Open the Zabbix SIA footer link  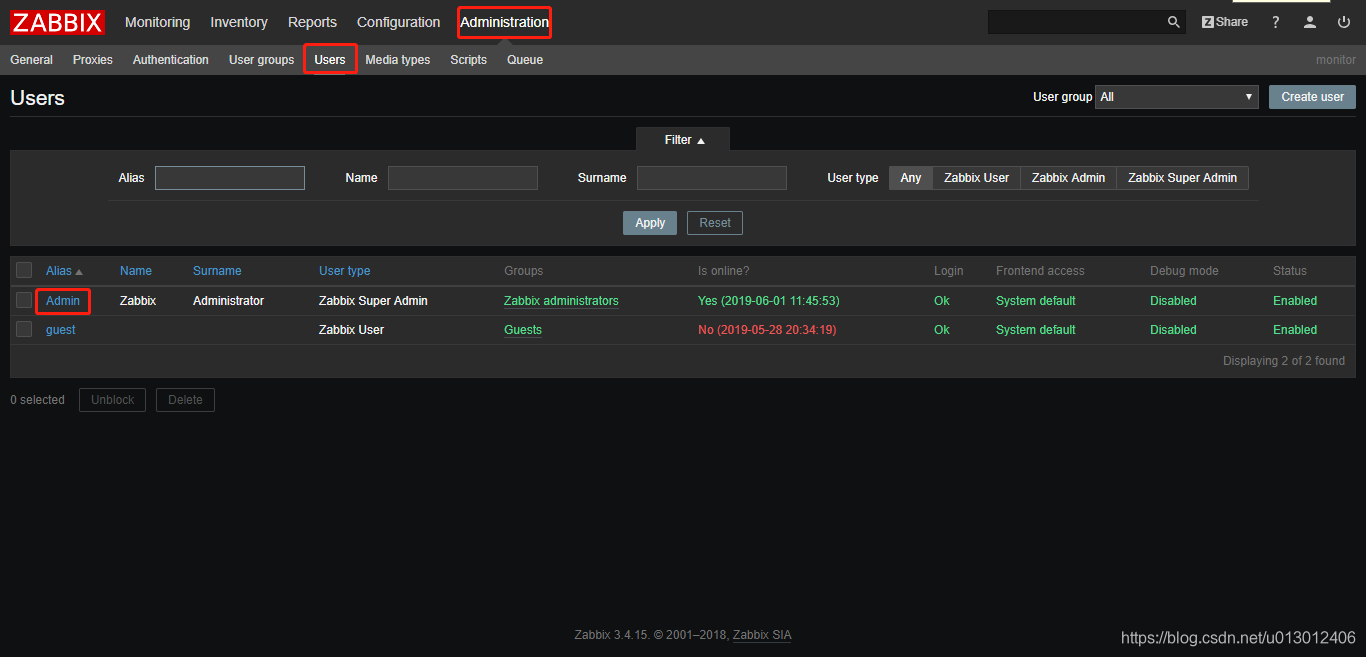coord(762,635)
